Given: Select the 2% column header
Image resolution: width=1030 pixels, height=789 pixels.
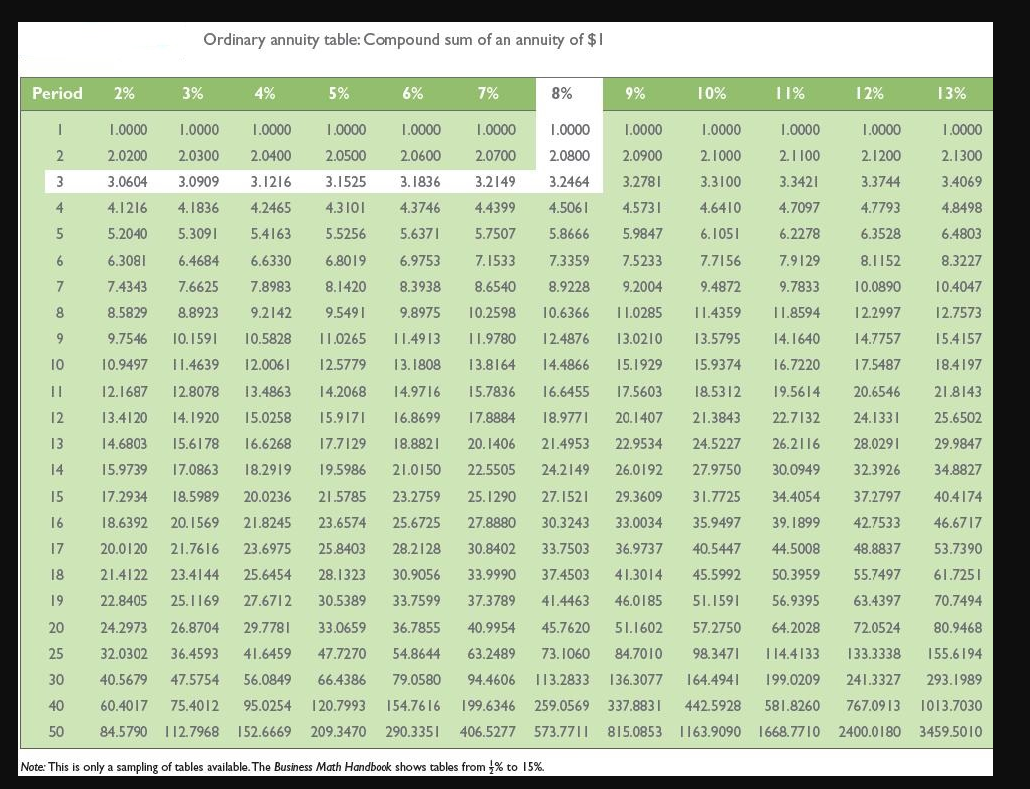Looking at the screenshot, I should coord(124,93).
